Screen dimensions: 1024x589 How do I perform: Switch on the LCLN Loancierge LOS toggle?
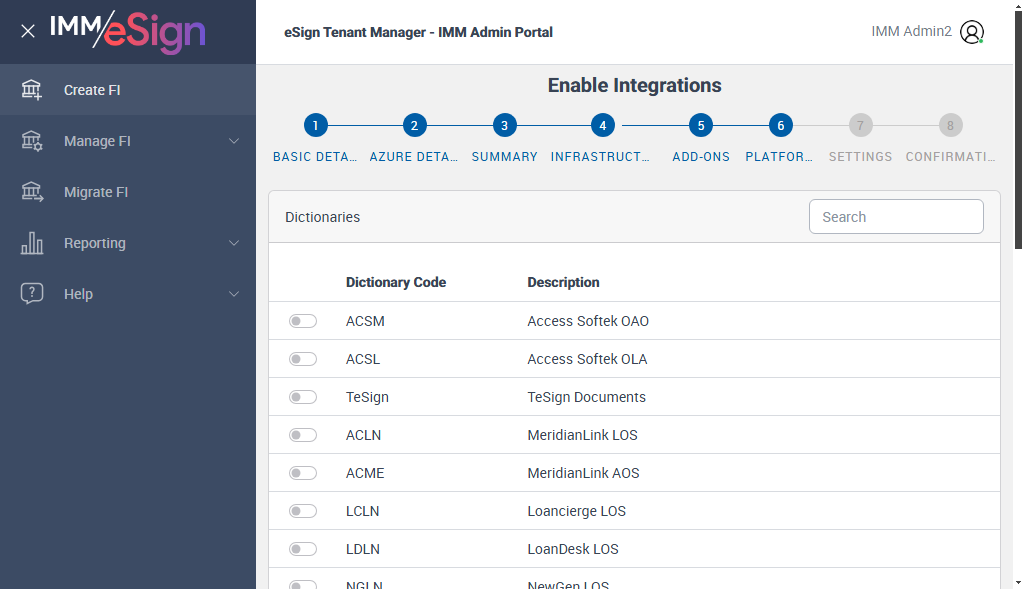302,511
